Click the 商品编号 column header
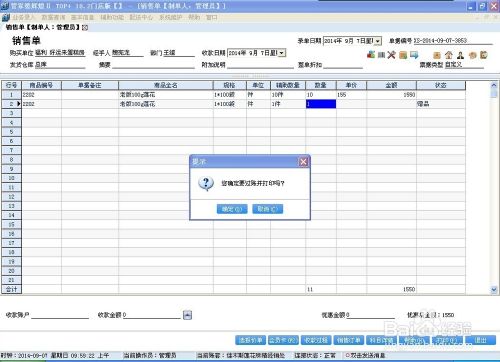 click(x=41, y=85)
